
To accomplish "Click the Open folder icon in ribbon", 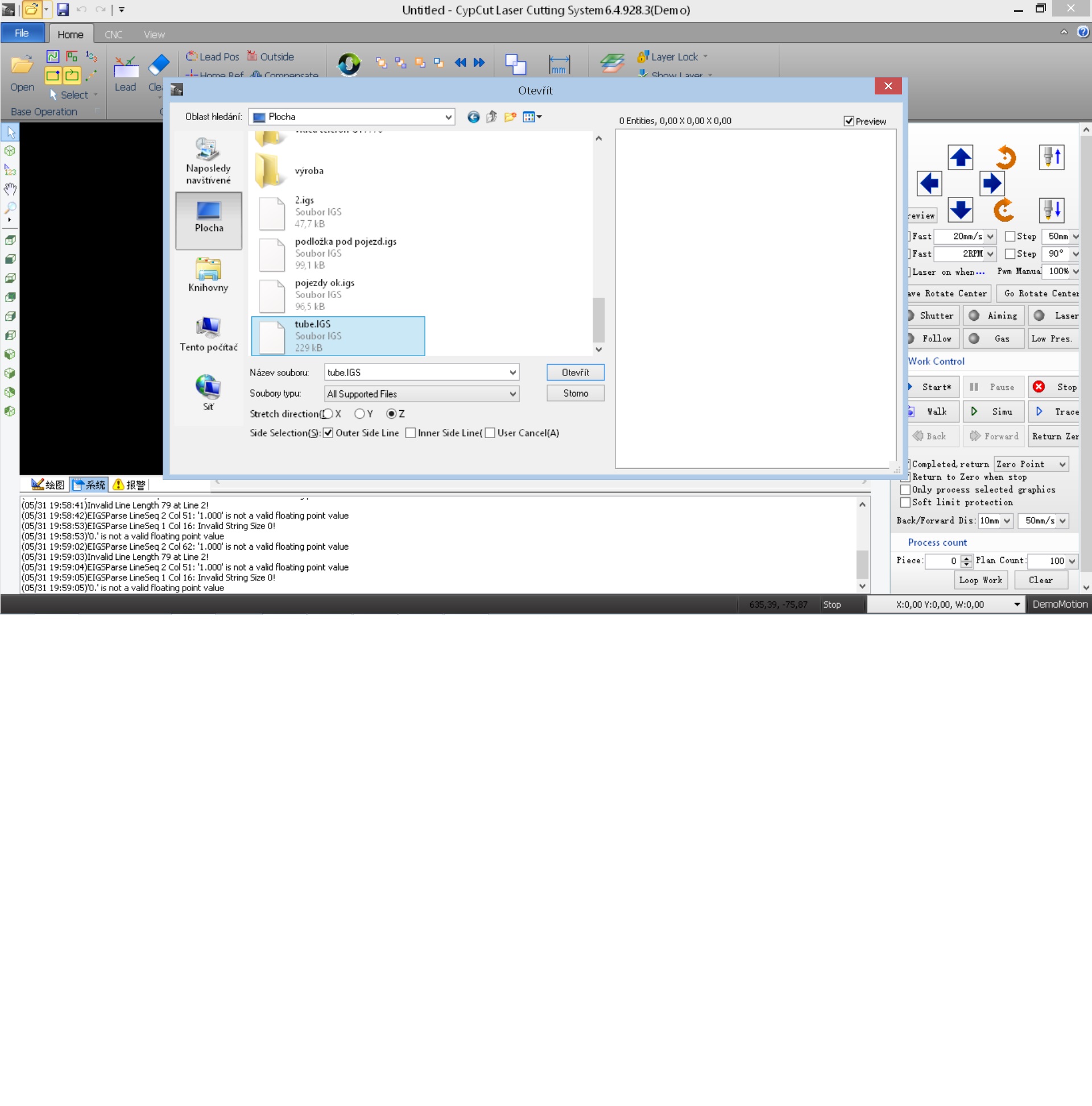I will coord(22,65).
